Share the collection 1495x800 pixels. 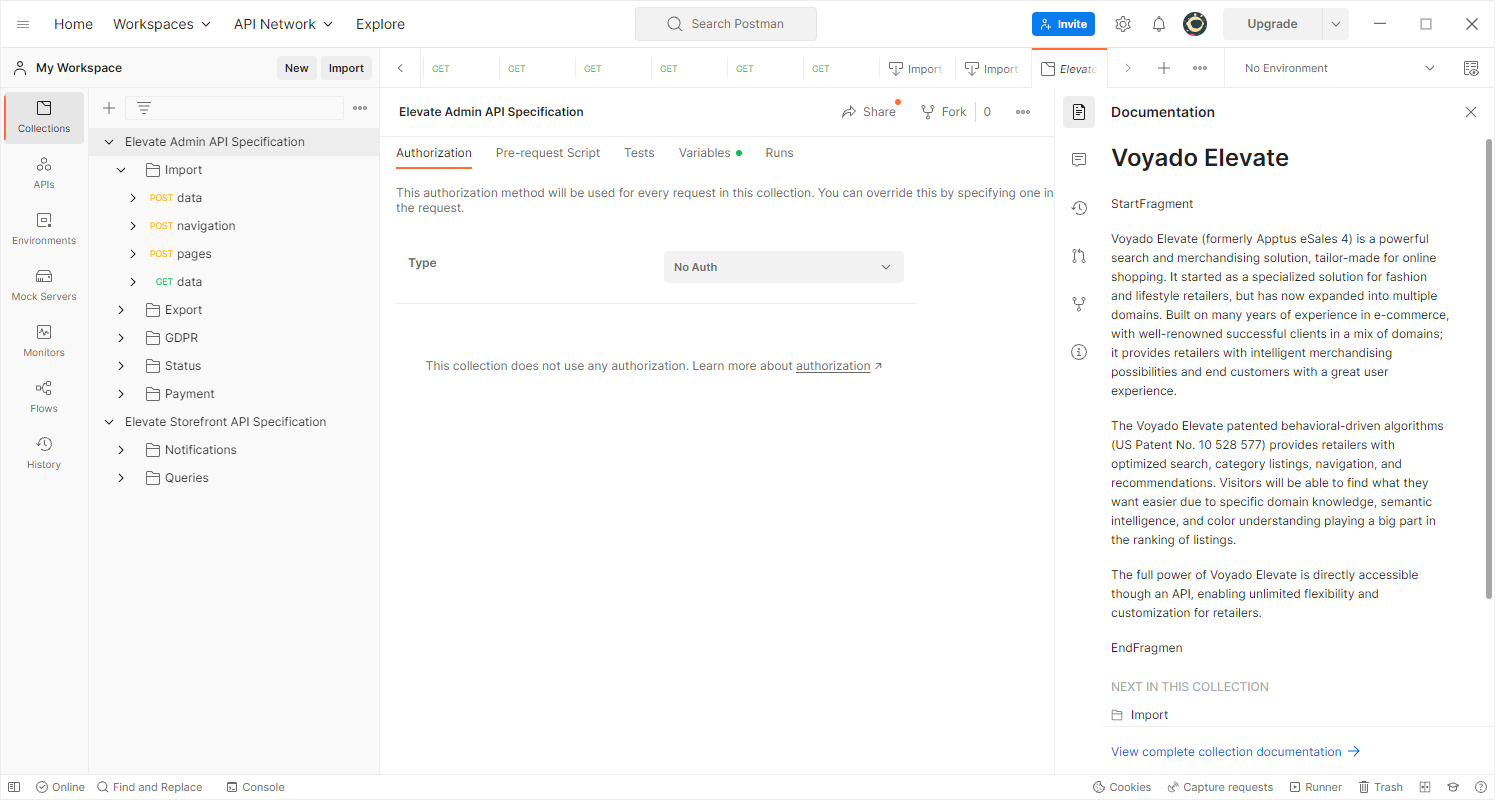pyautogui.click(x=868, y=112)
